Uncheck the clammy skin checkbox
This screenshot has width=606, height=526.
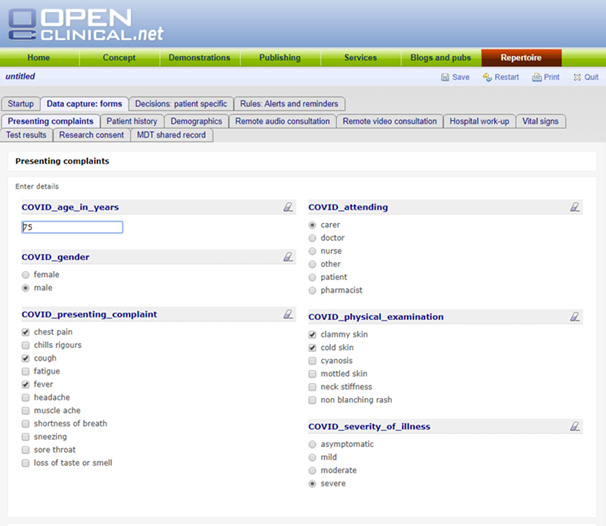[312, 335]
